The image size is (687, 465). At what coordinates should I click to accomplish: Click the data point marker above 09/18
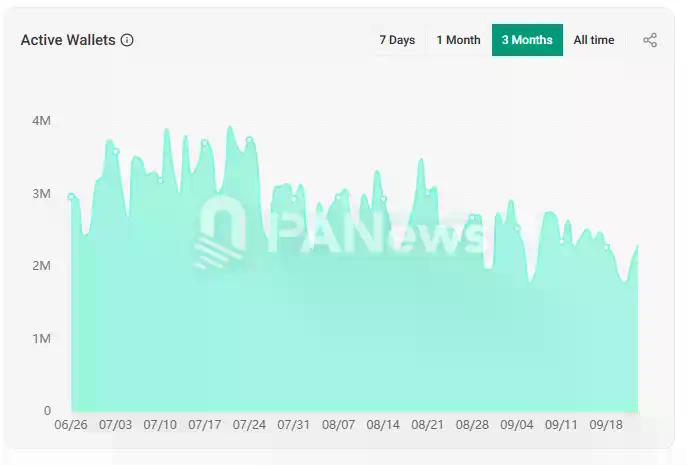[606, 247]
